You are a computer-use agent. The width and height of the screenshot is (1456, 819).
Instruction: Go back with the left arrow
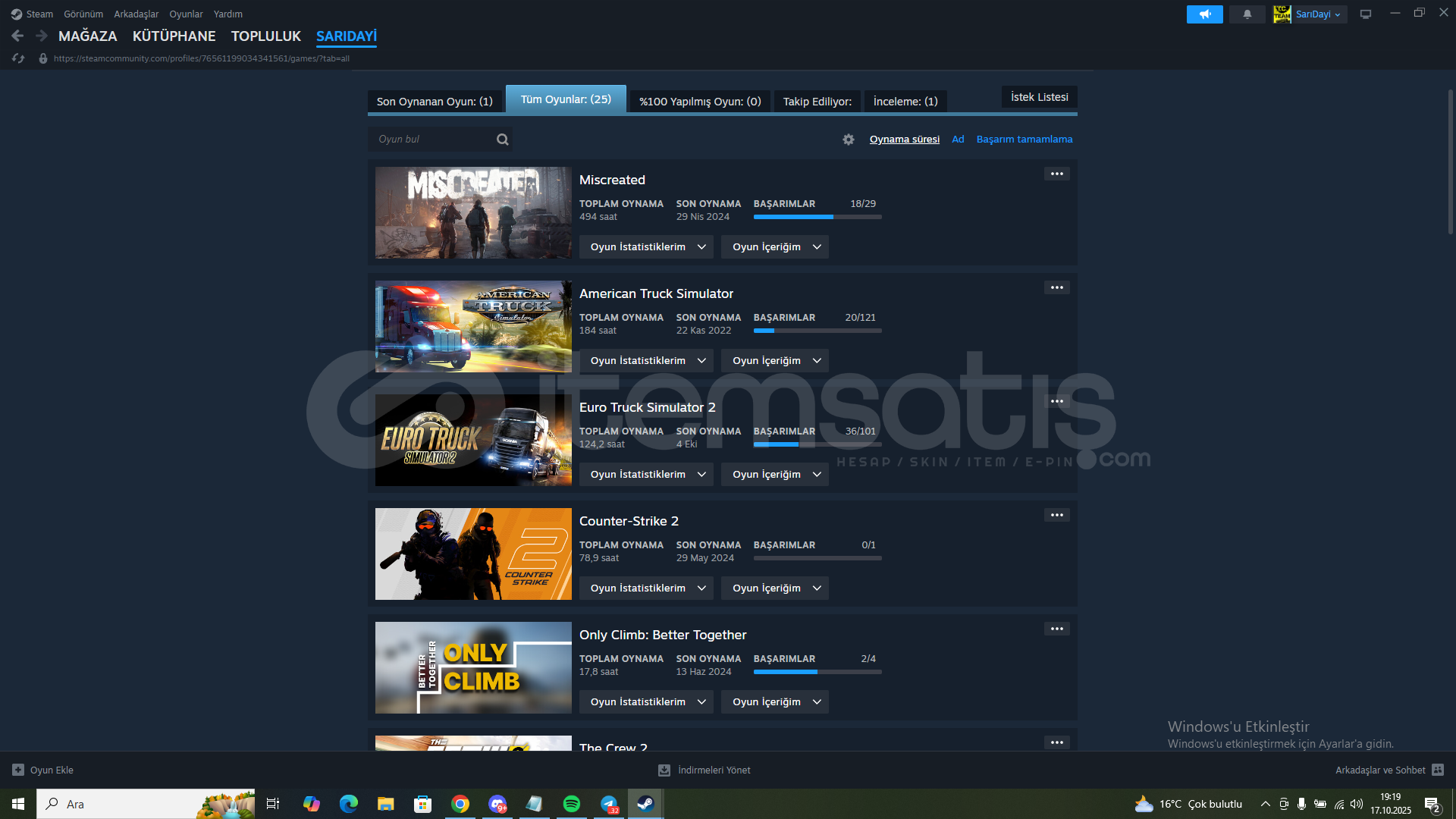point(17,36)
